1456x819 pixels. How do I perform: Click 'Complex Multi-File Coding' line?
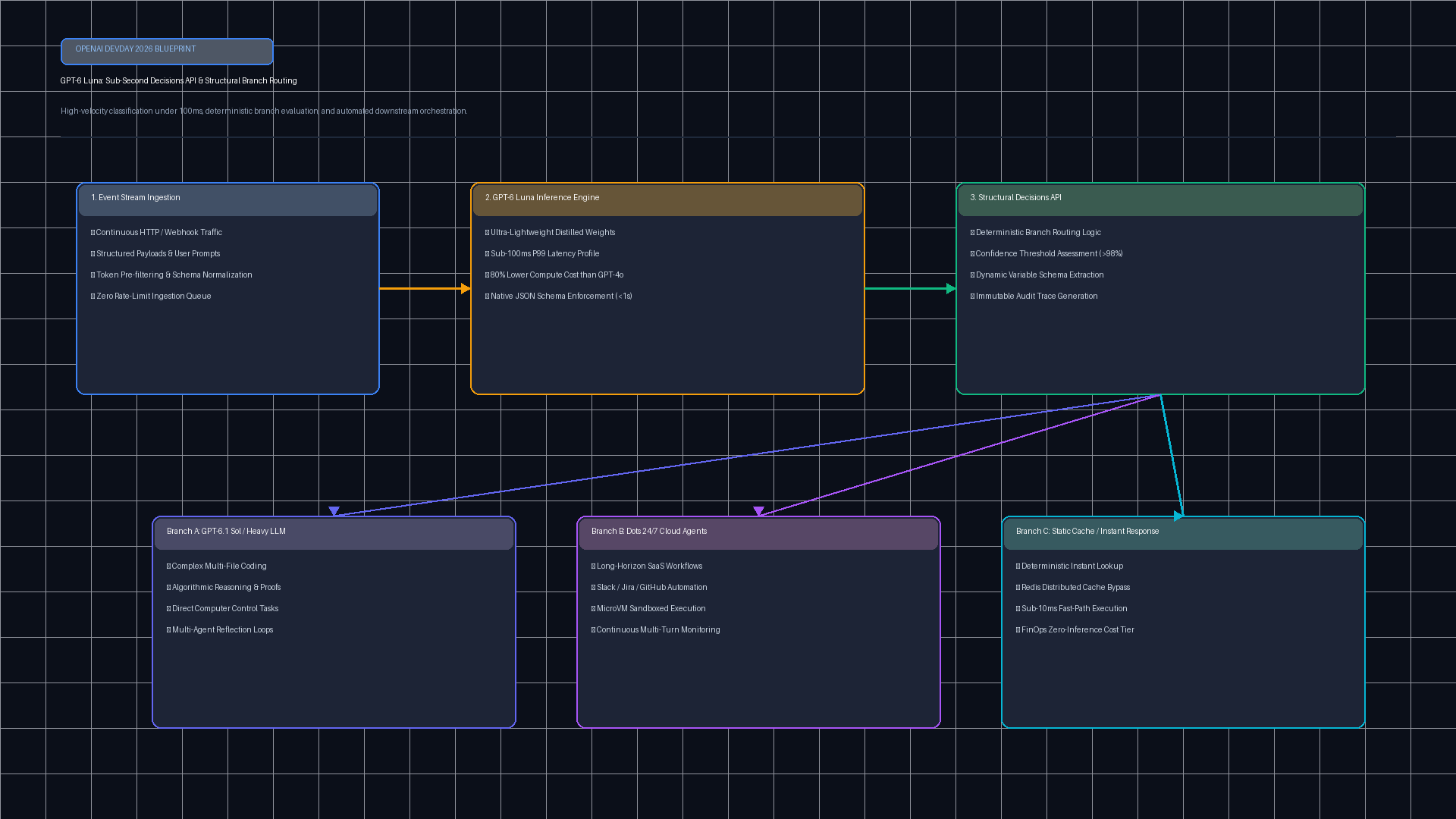point(217,566)
